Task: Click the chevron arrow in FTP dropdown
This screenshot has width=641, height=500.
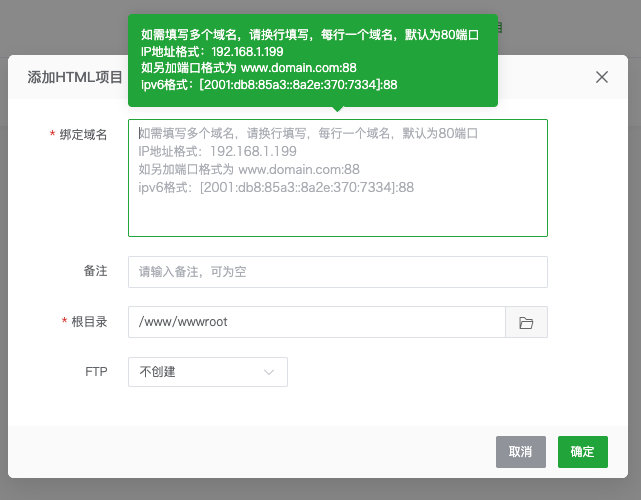Action: pos(269,372)
